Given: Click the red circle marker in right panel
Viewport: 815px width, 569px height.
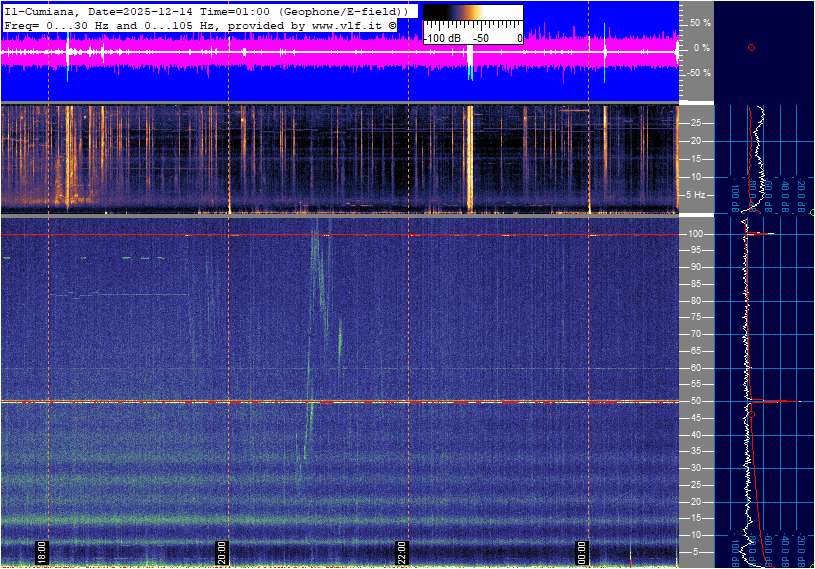Looking at the screenshot, I should pos(751,47).
